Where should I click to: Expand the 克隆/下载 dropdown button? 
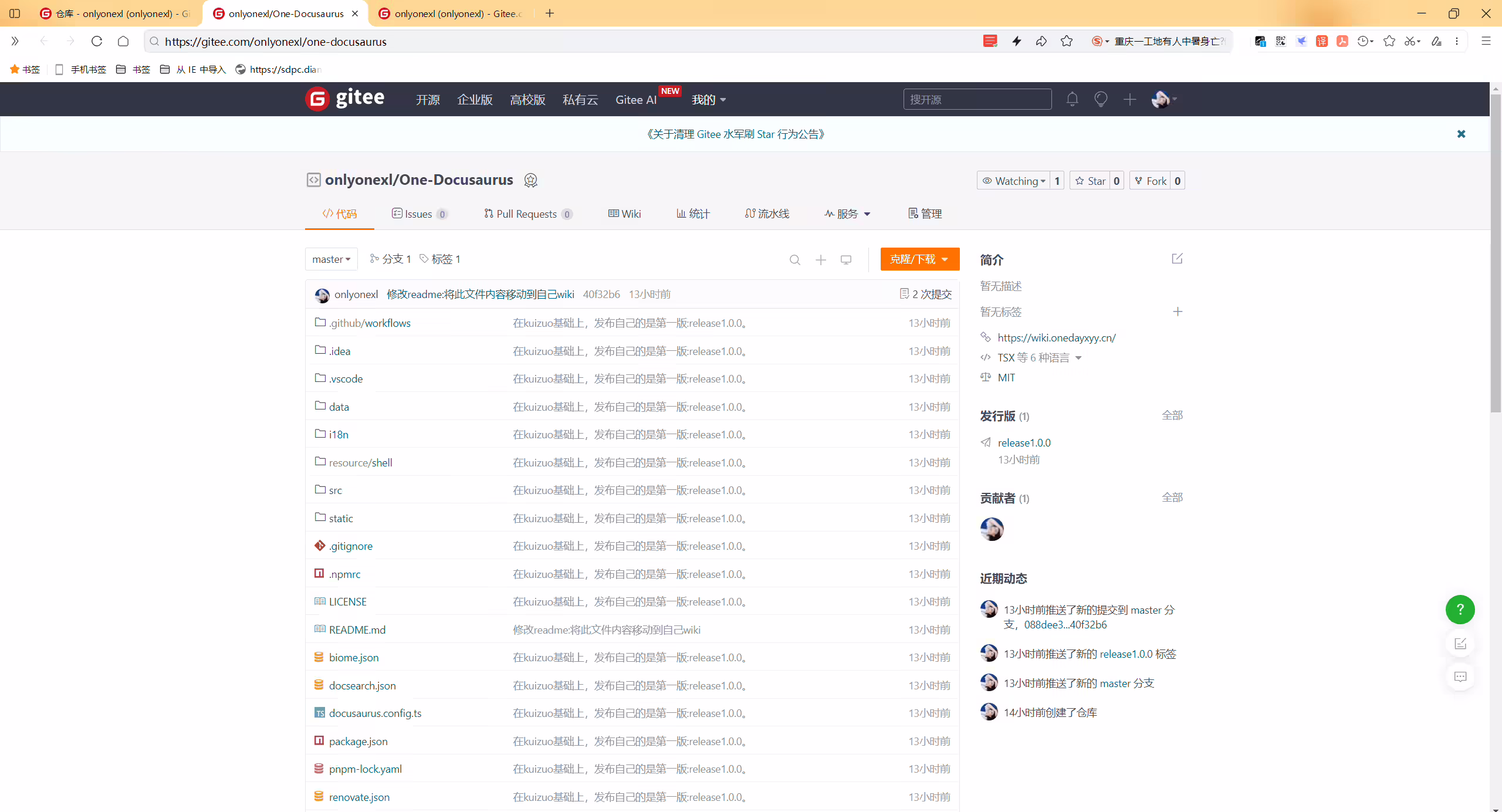click(919, 259)
